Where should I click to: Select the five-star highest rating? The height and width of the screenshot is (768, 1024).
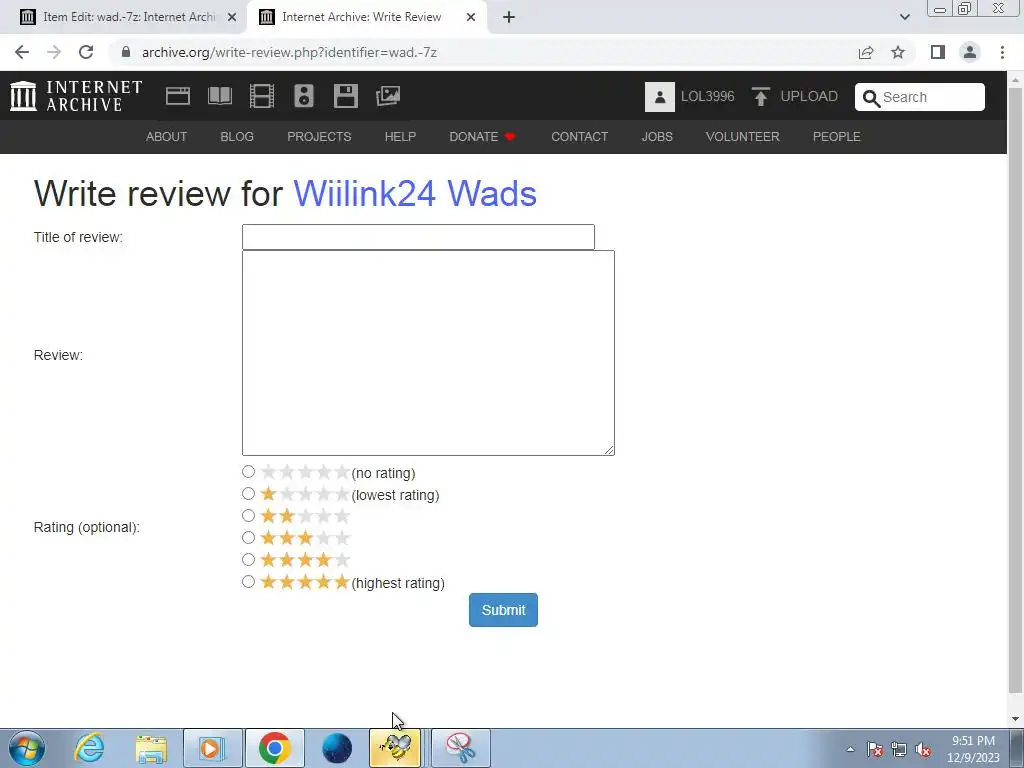tap(248, 581)
